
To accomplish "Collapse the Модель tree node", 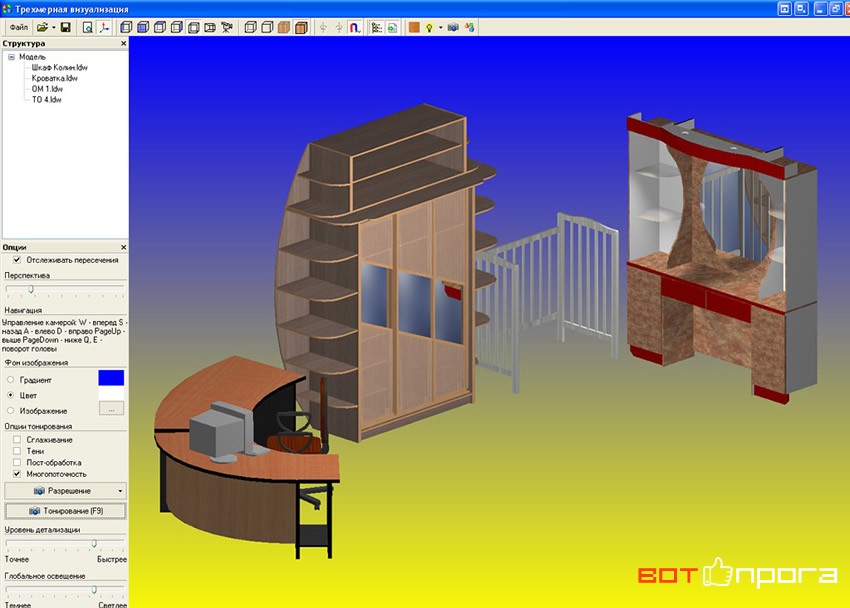I will [11, 57].
